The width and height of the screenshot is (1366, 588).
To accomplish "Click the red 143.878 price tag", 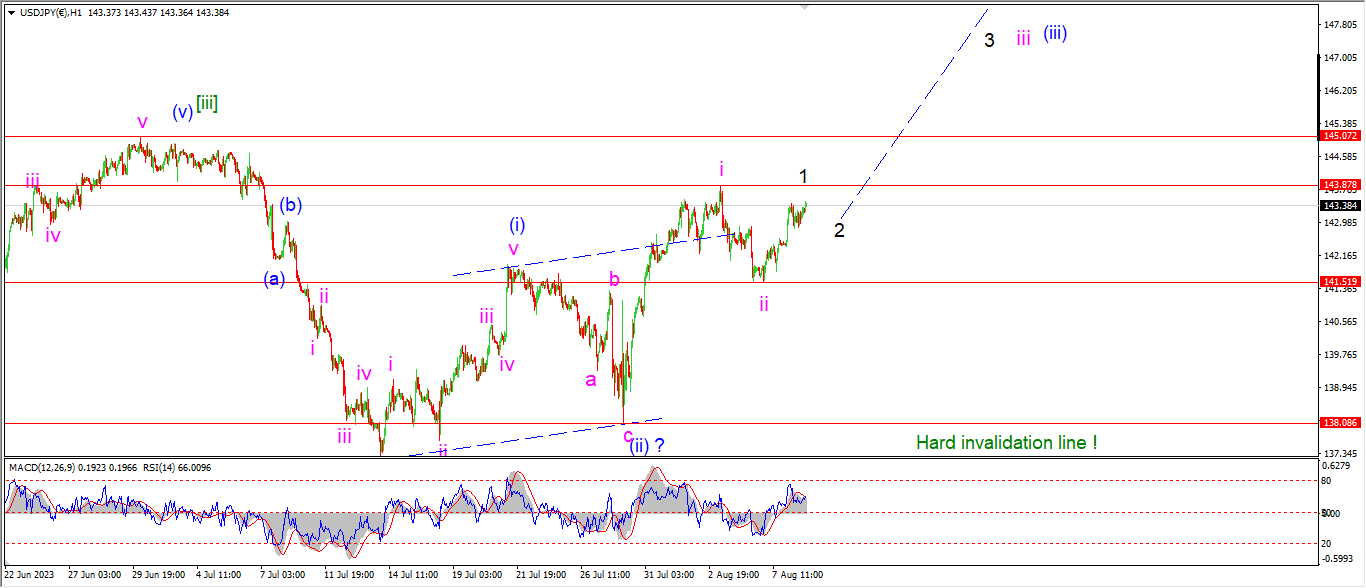I will (1339, 185).
